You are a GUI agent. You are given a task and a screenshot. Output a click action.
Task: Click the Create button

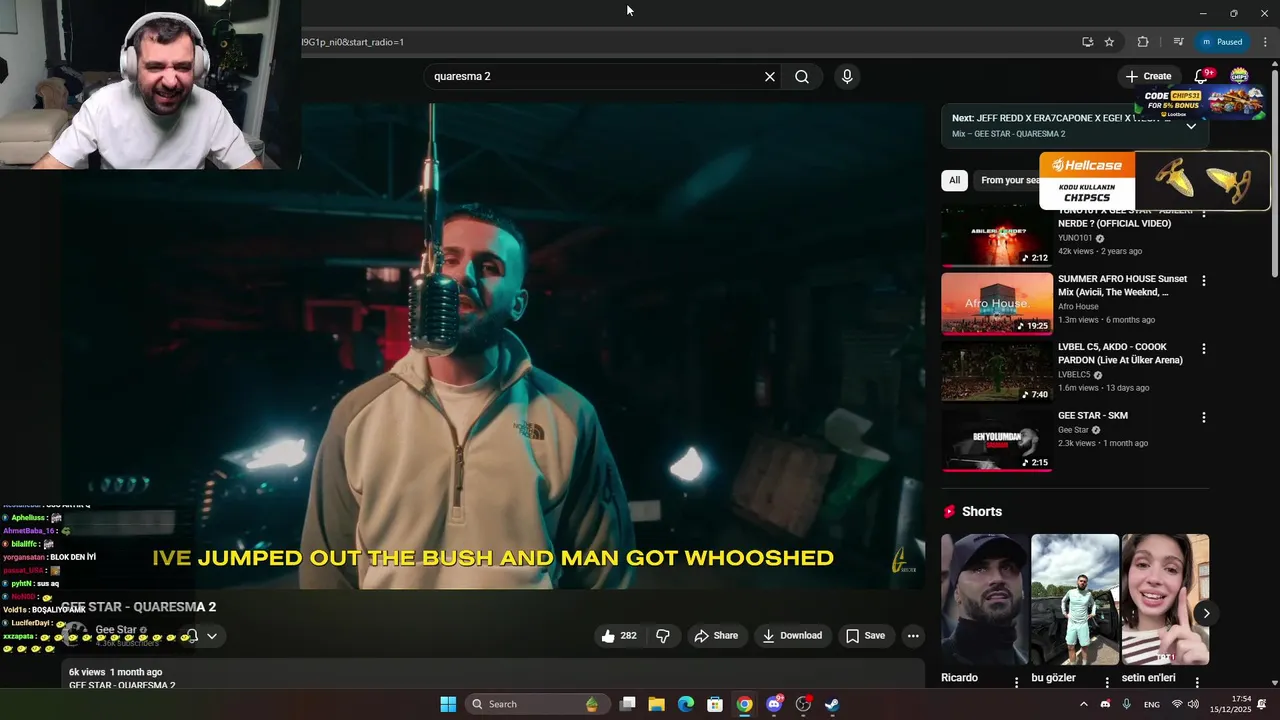[x=1148, y=76]
